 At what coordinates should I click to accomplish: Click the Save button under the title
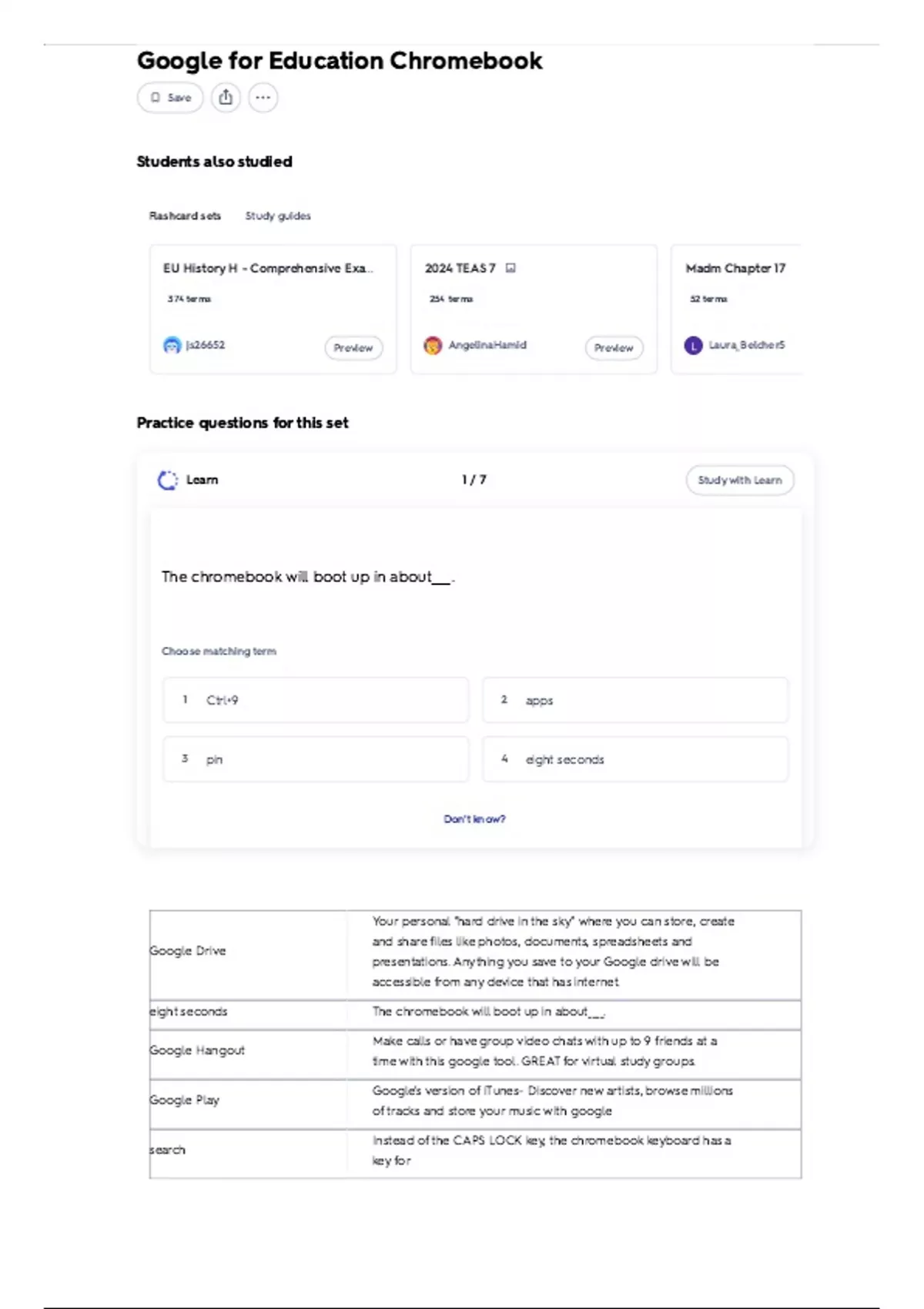pos(170,98)
